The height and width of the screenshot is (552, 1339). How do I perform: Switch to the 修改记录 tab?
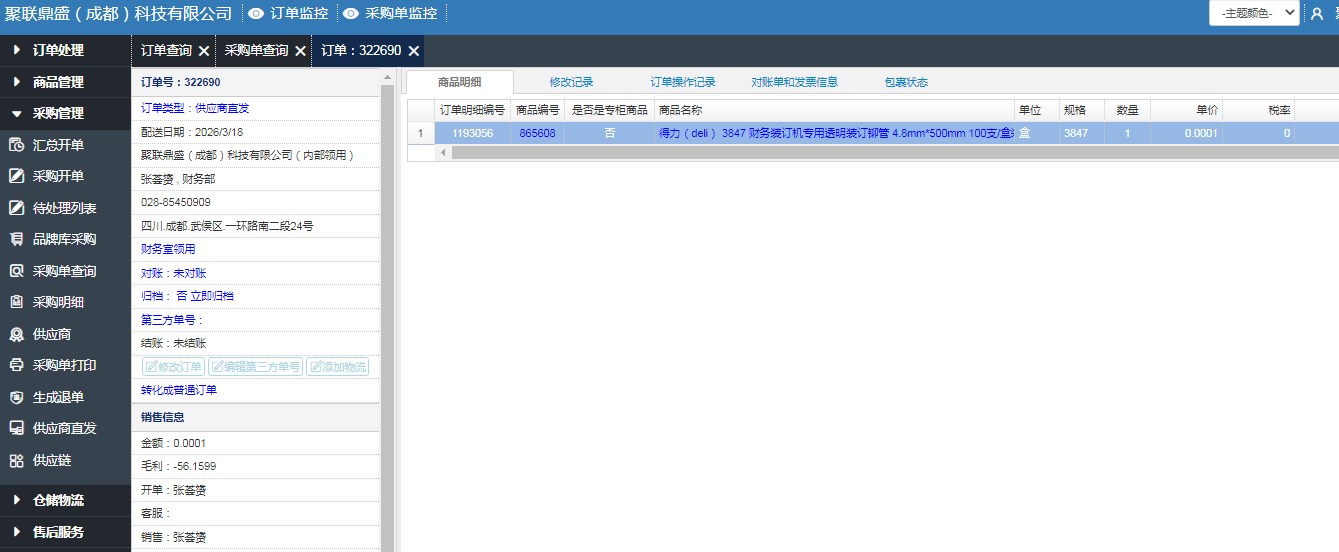pyautogui.click(x=571, y=82)
